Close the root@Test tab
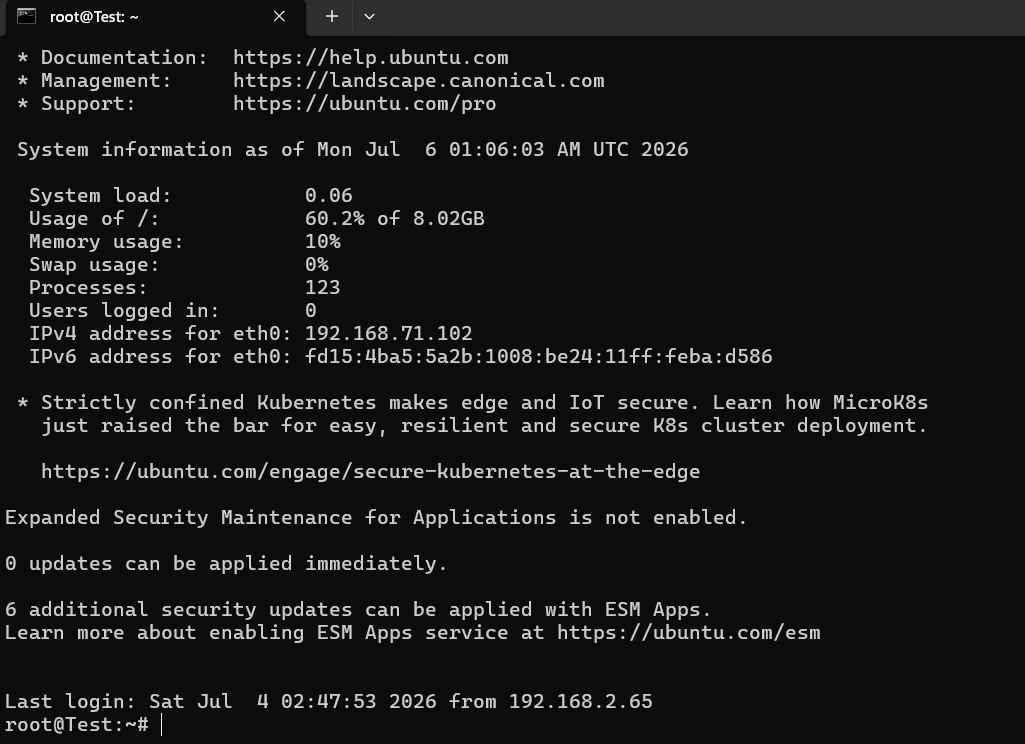The width and height of the screenshot is (1025, 744). click(279, 16)
